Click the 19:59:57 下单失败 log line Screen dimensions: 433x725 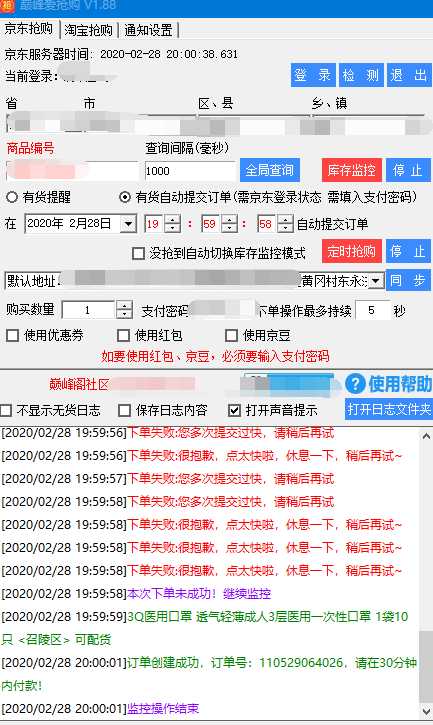click(x=167, y=479)
